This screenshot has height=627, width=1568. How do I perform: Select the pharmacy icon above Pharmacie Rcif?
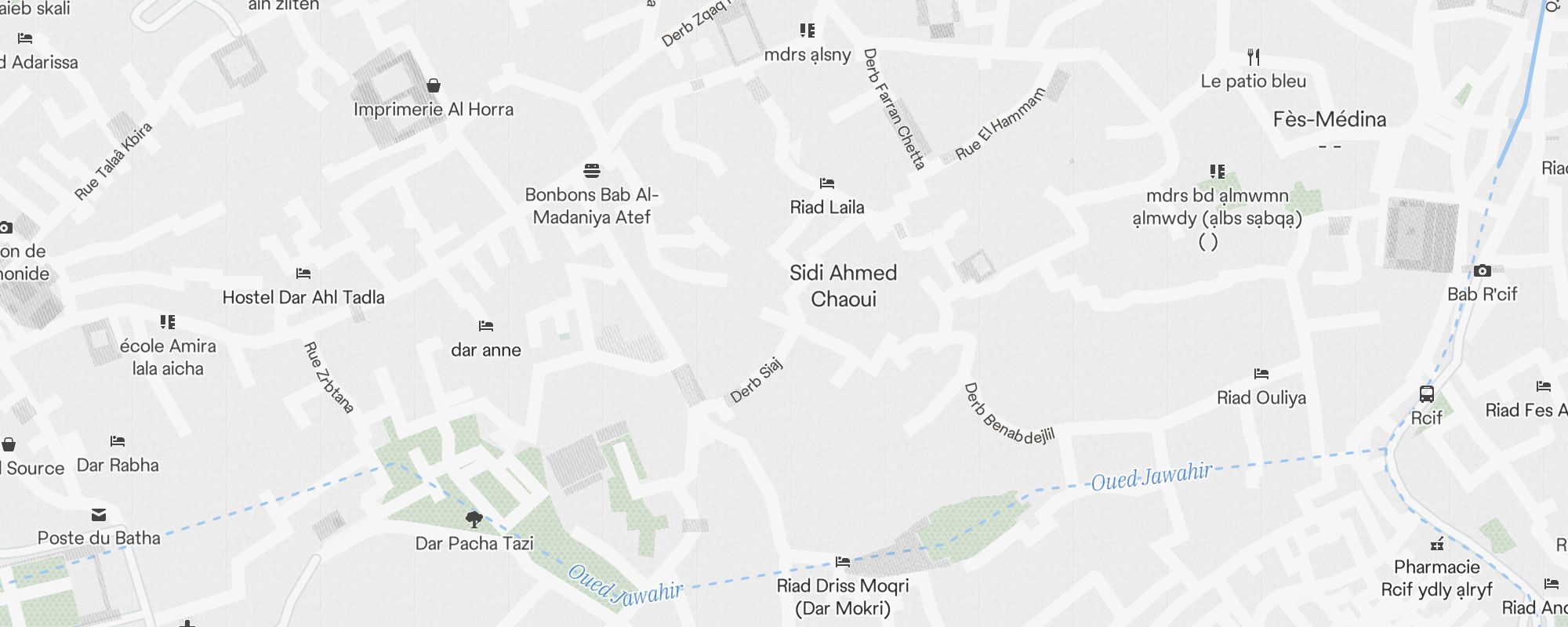(1437, 544)
